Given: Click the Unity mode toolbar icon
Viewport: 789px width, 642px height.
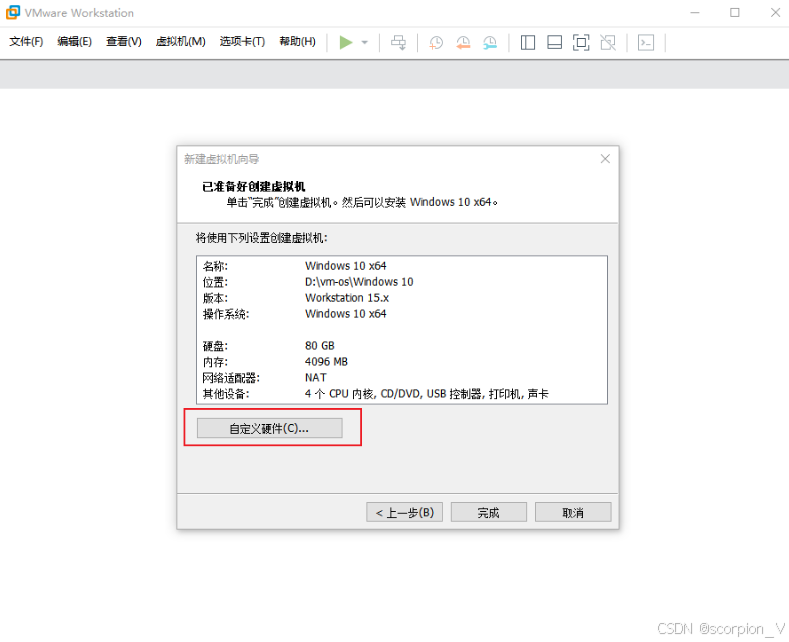Looking at the screenshot, I should click(x=607, y=42).
